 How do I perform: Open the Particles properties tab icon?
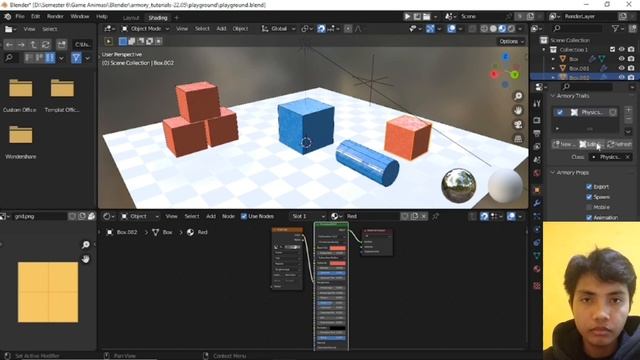[537, 216]
